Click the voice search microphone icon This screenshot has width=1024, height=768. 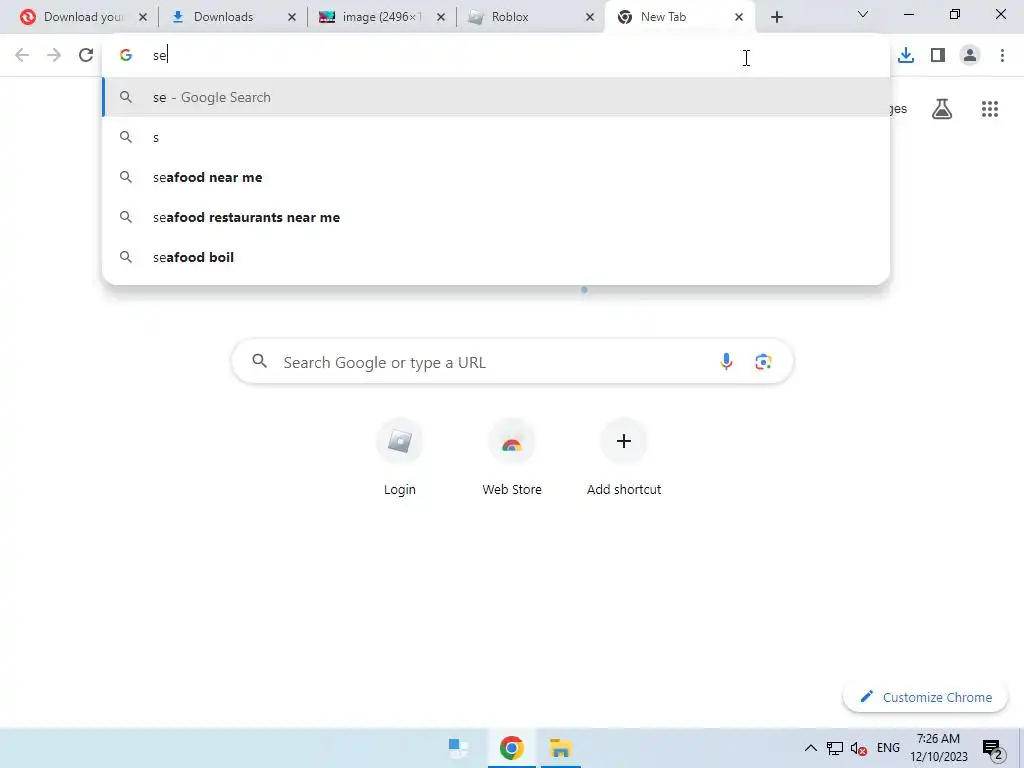pos(726,362)
